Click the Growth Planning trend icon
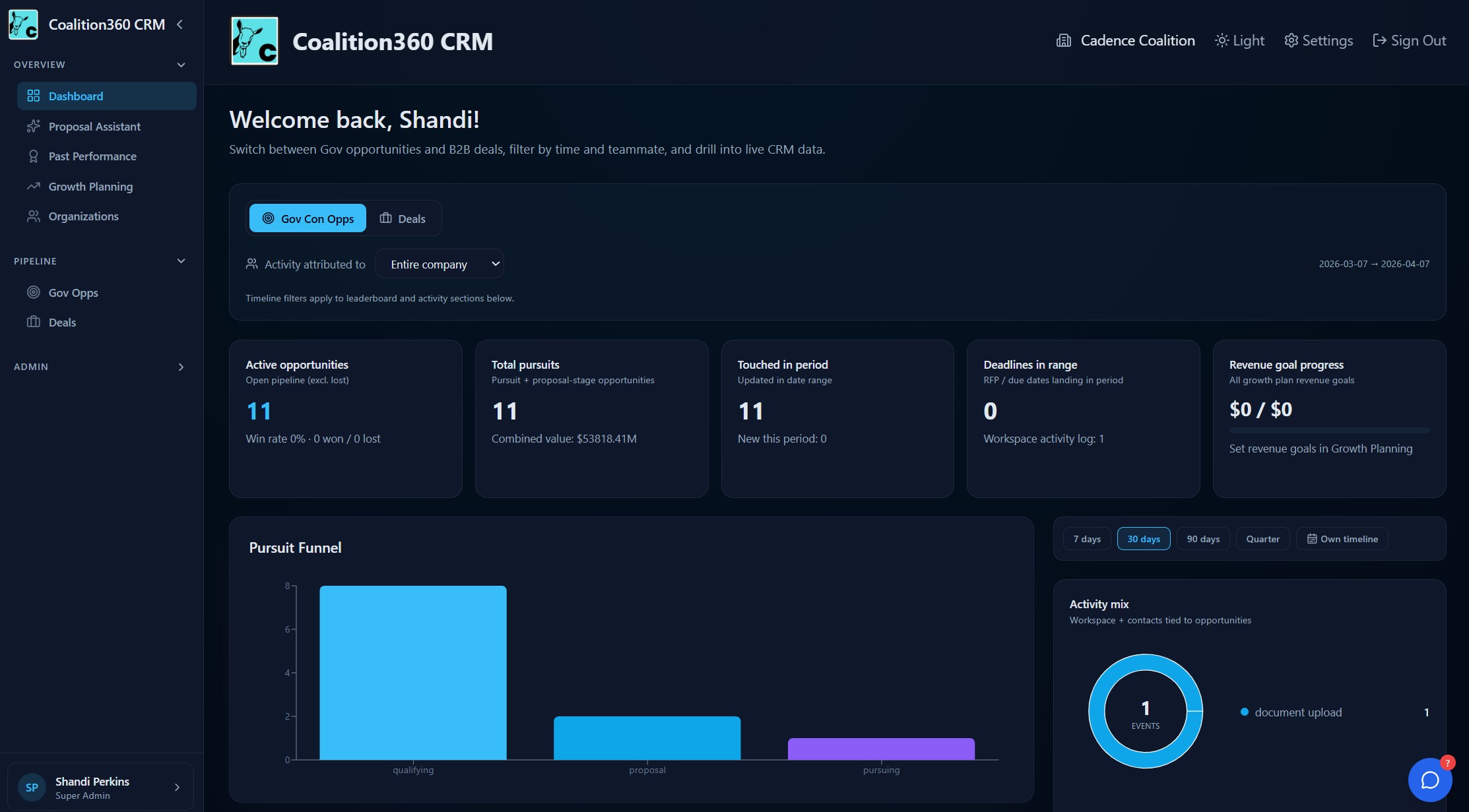This screenshot has width=1469, height=812. coord(33,187)
